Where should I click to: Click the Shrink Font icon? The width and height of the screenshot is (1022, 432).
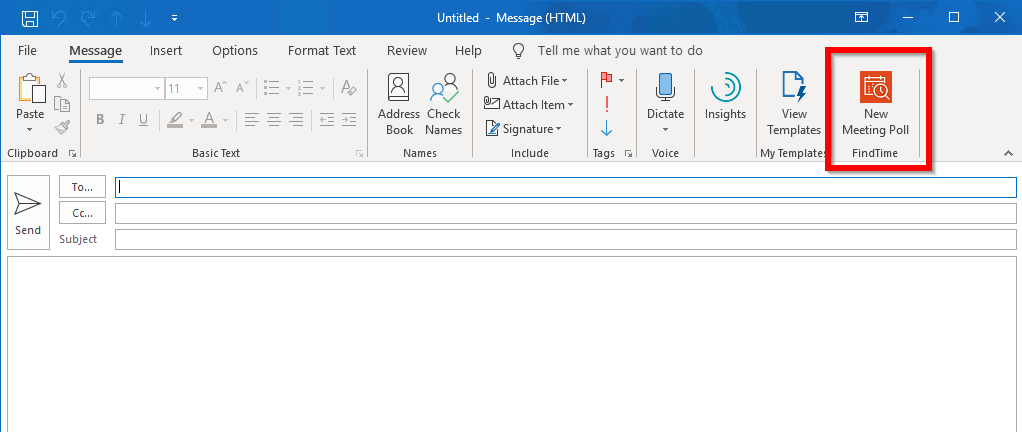tap(242, 88)
